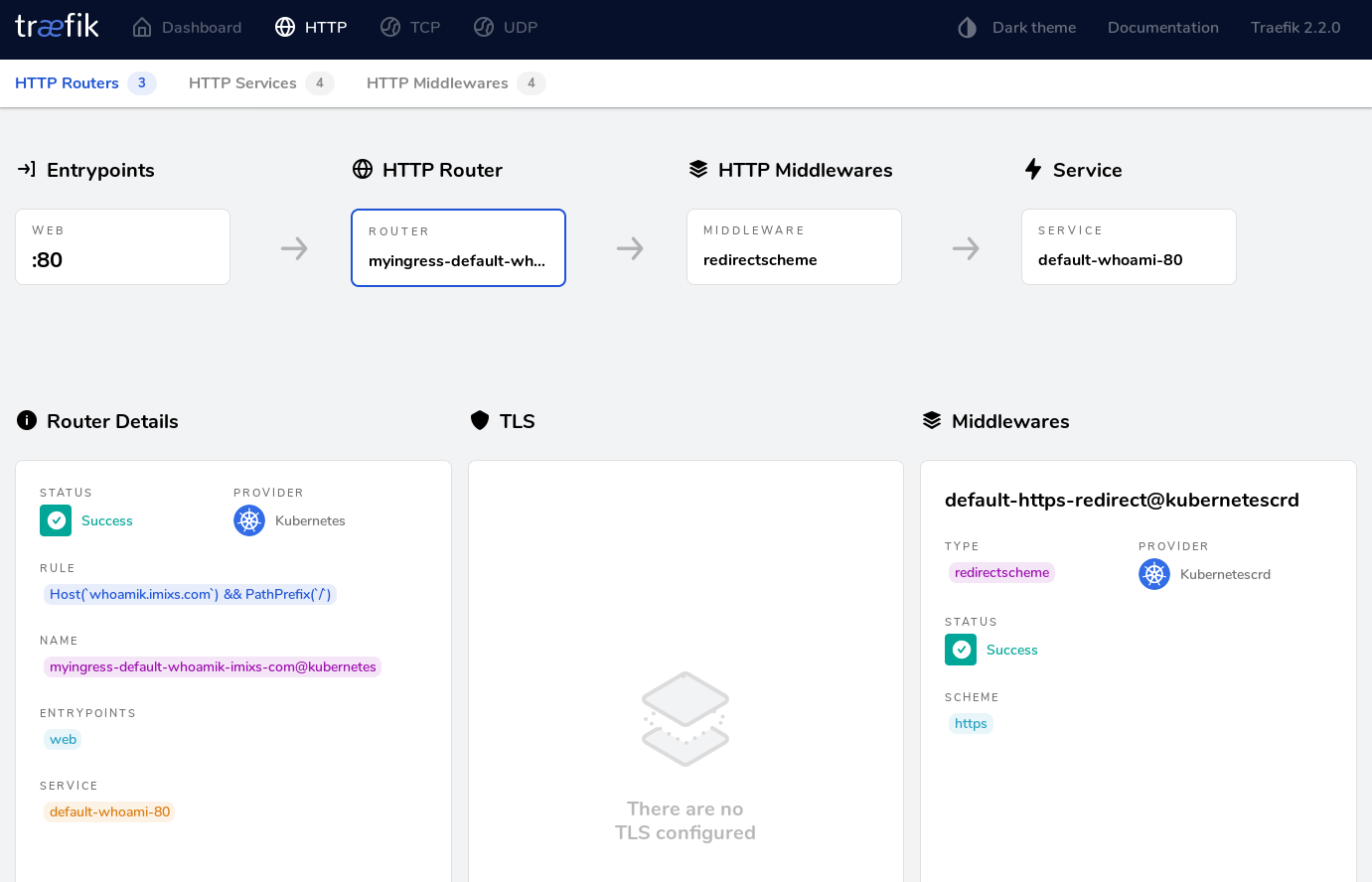Screen dimensions: 1372x882
Task: Click the Kubernetes provider icon in Router Details
Action: pyautogui.click(x=249, y=520)
